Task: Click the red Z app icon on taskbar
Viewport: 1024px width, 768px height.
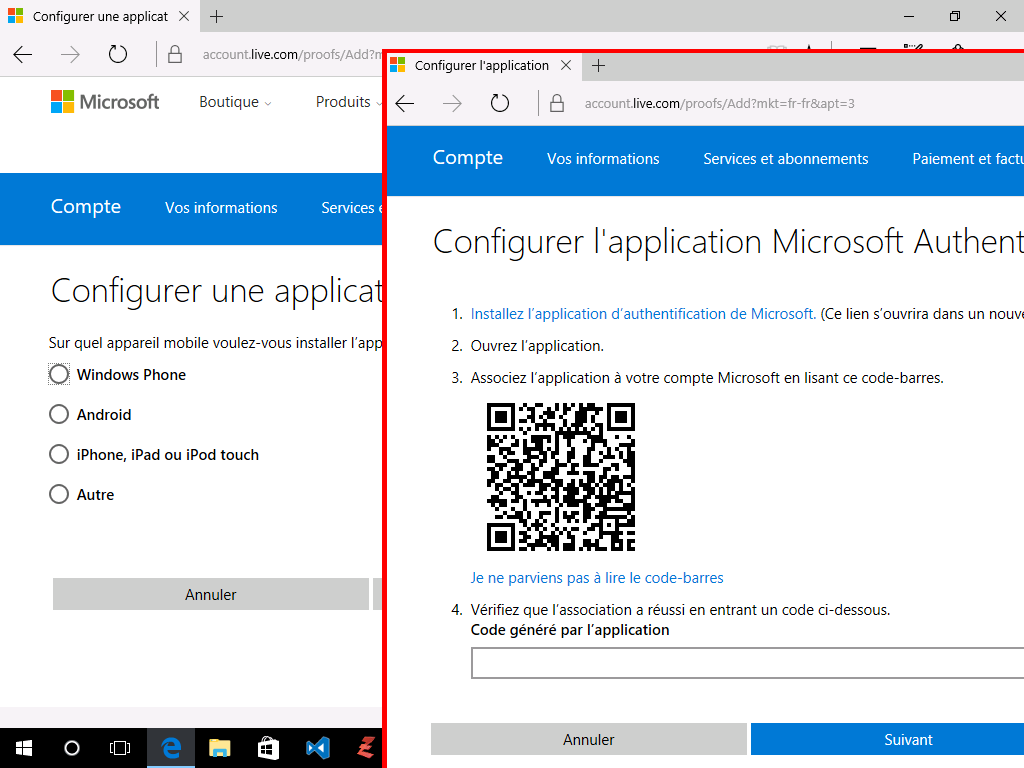Action: coord(366,748)
